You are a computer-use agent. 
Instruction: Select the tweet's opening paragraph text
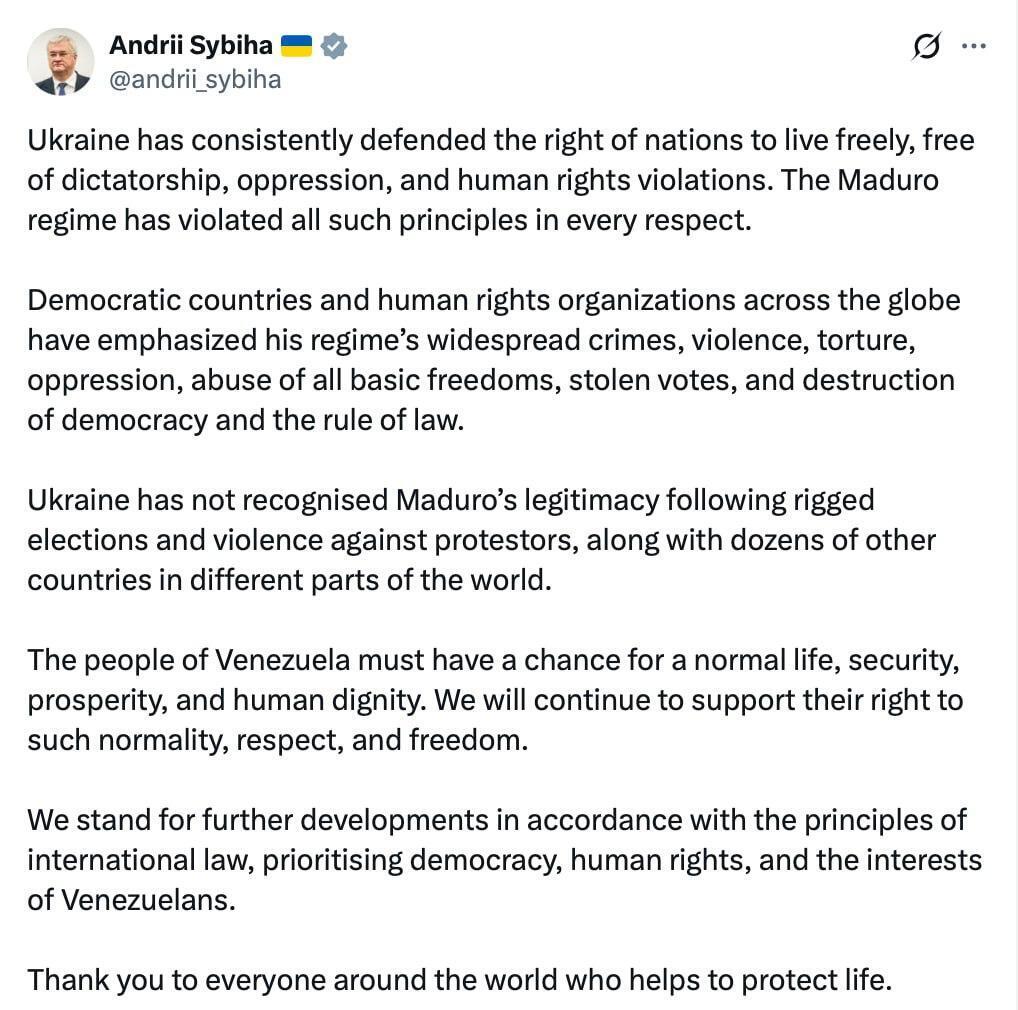tap(500, 180)
